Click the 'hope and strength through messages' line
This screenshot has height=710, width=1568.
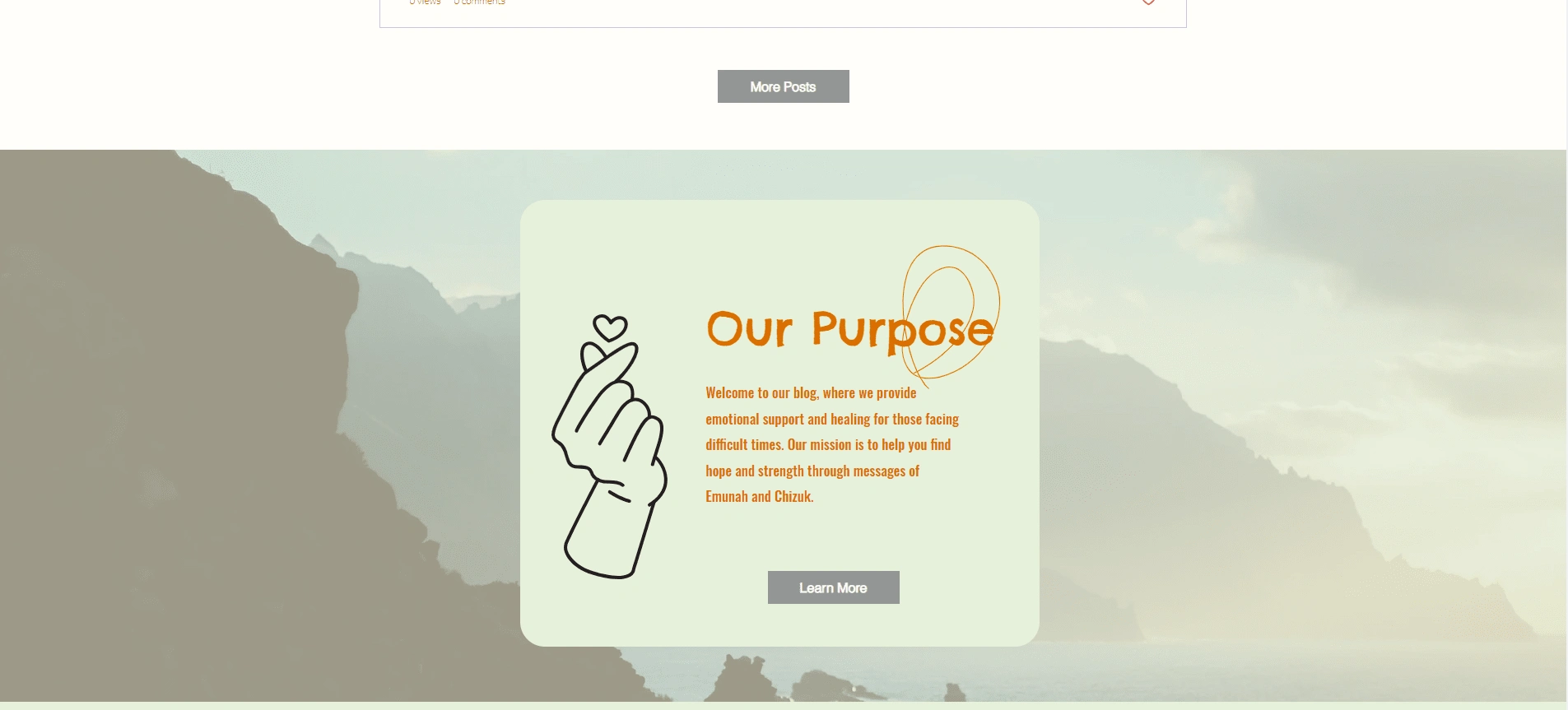(812, 471)
